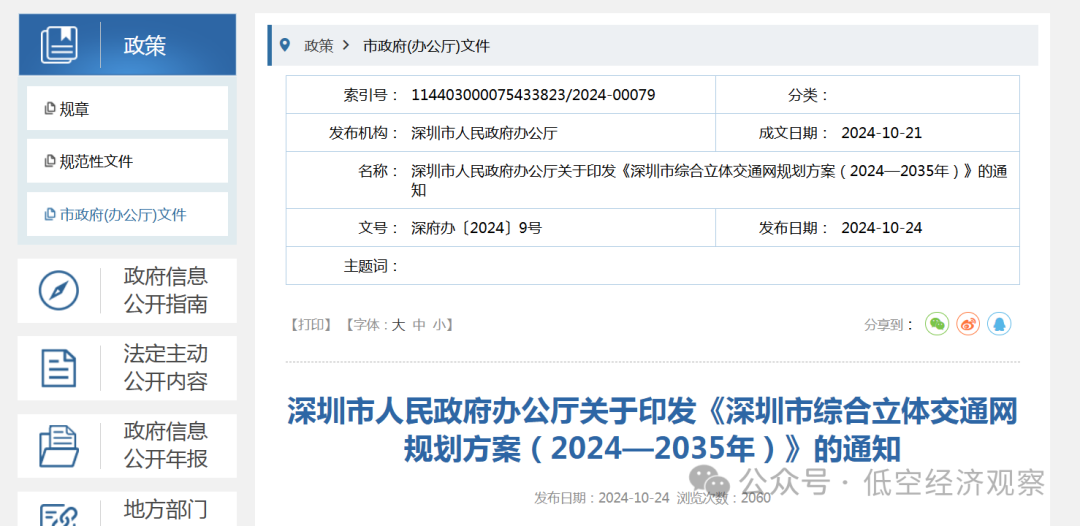Click the small page icon beside 规范性文件
1080x526 pixels.
click(50, 161)
